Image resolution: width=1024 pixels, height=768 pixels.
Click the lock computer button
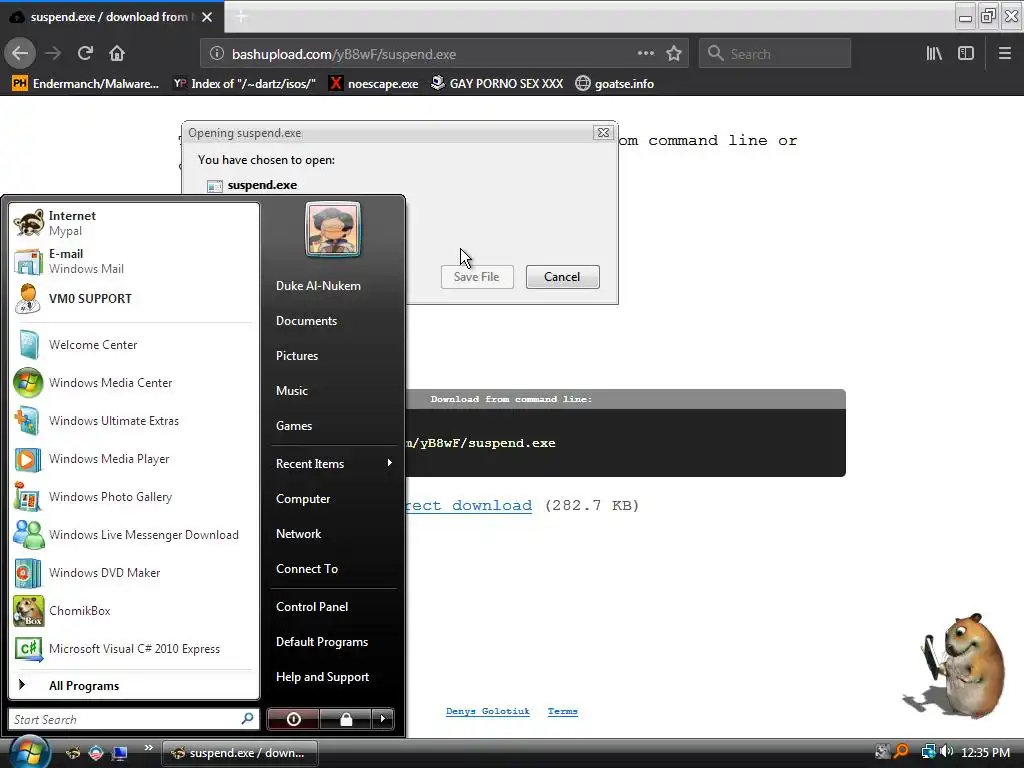click(x=346, y=720)
